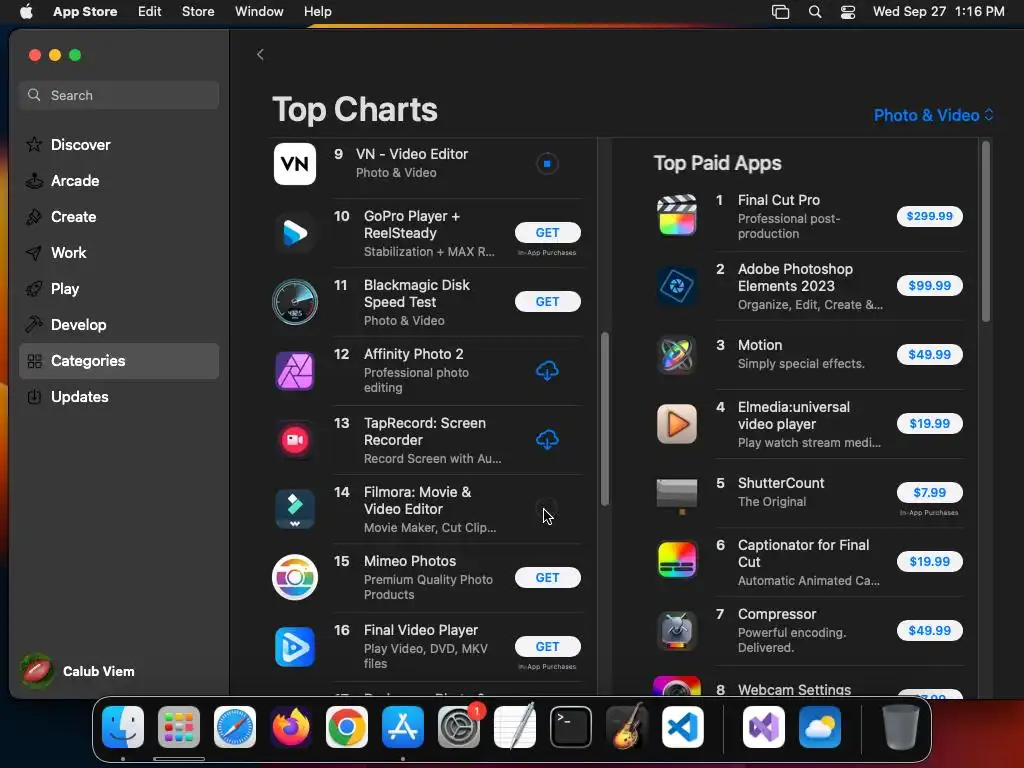Open the Final Cut Pro app icon

pyautogui.click(x=677, y=216)
